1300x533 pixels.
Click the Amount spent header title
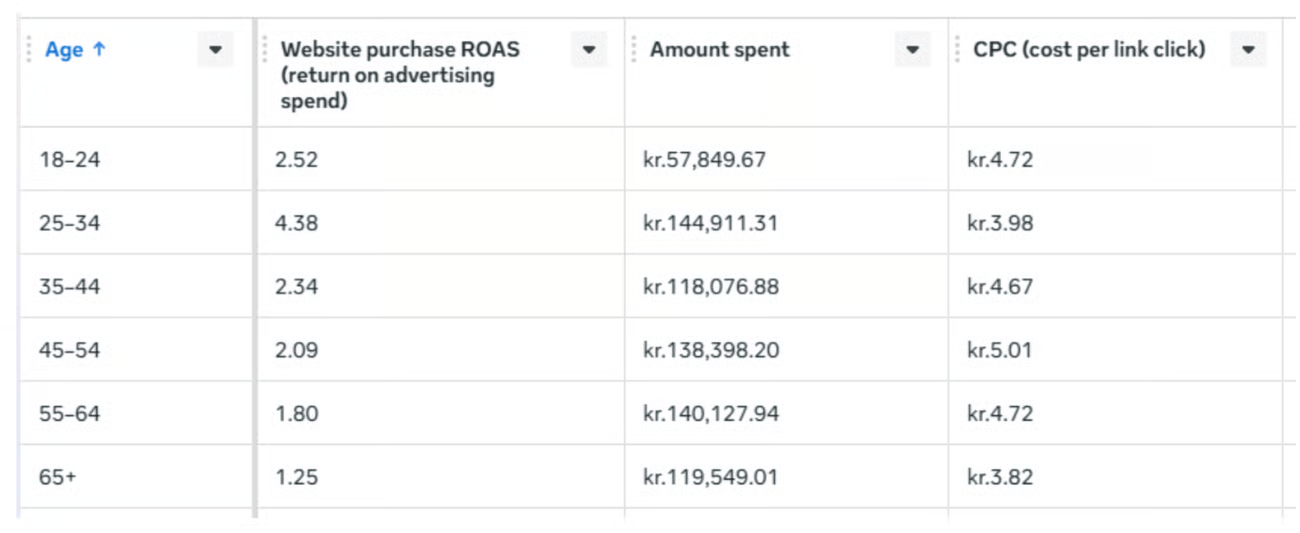pos(719,50)
